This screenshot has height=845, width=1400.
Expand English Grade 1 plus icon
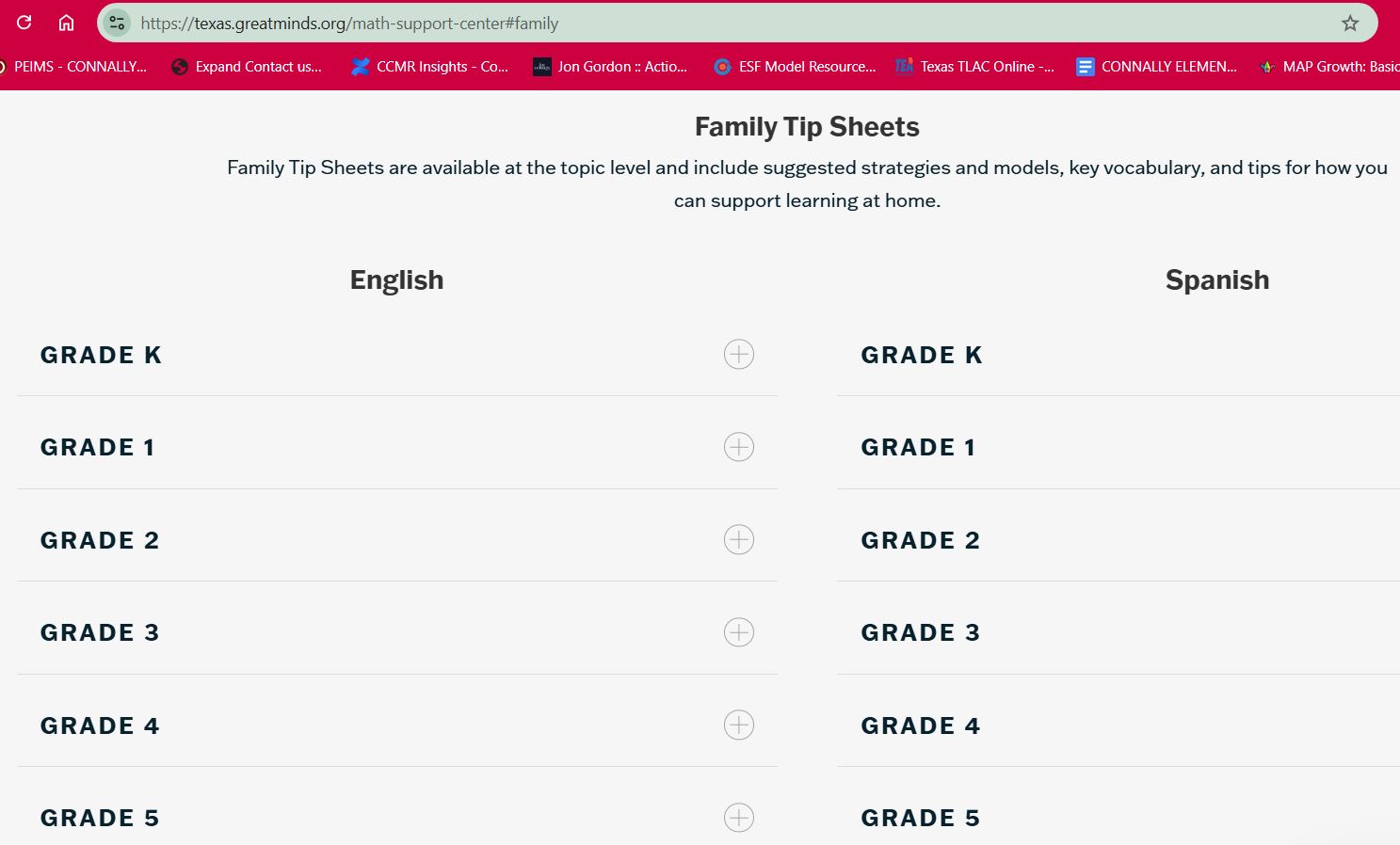click(x=739, y=447)
